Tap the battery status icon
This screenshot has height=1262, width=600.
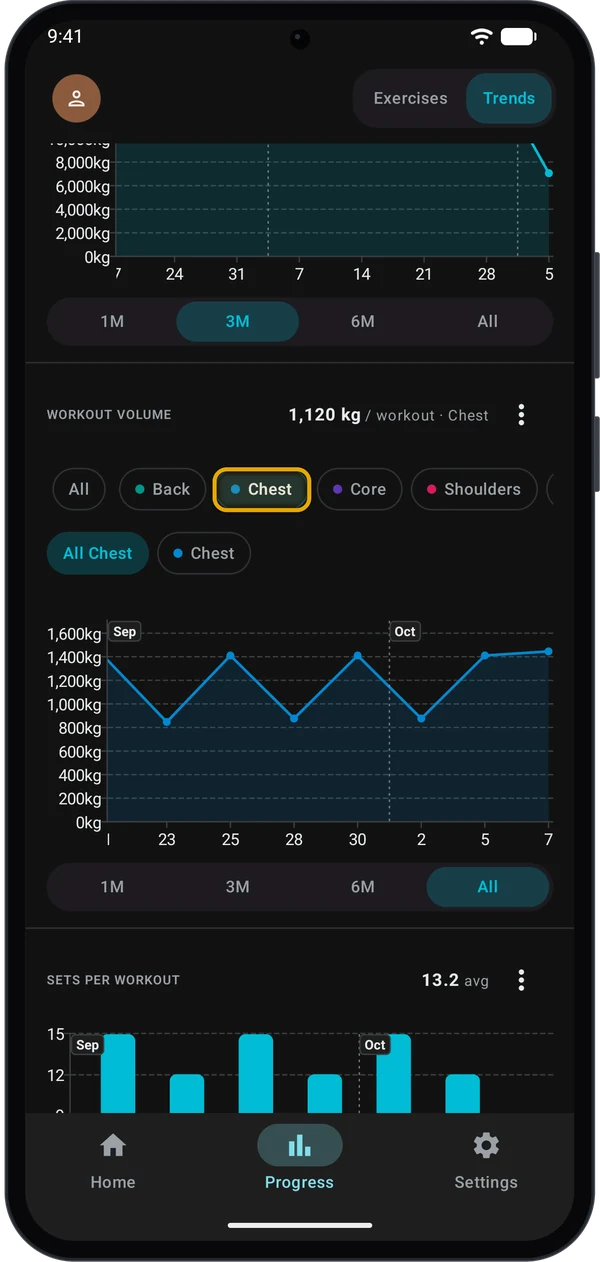click(519, 36)
